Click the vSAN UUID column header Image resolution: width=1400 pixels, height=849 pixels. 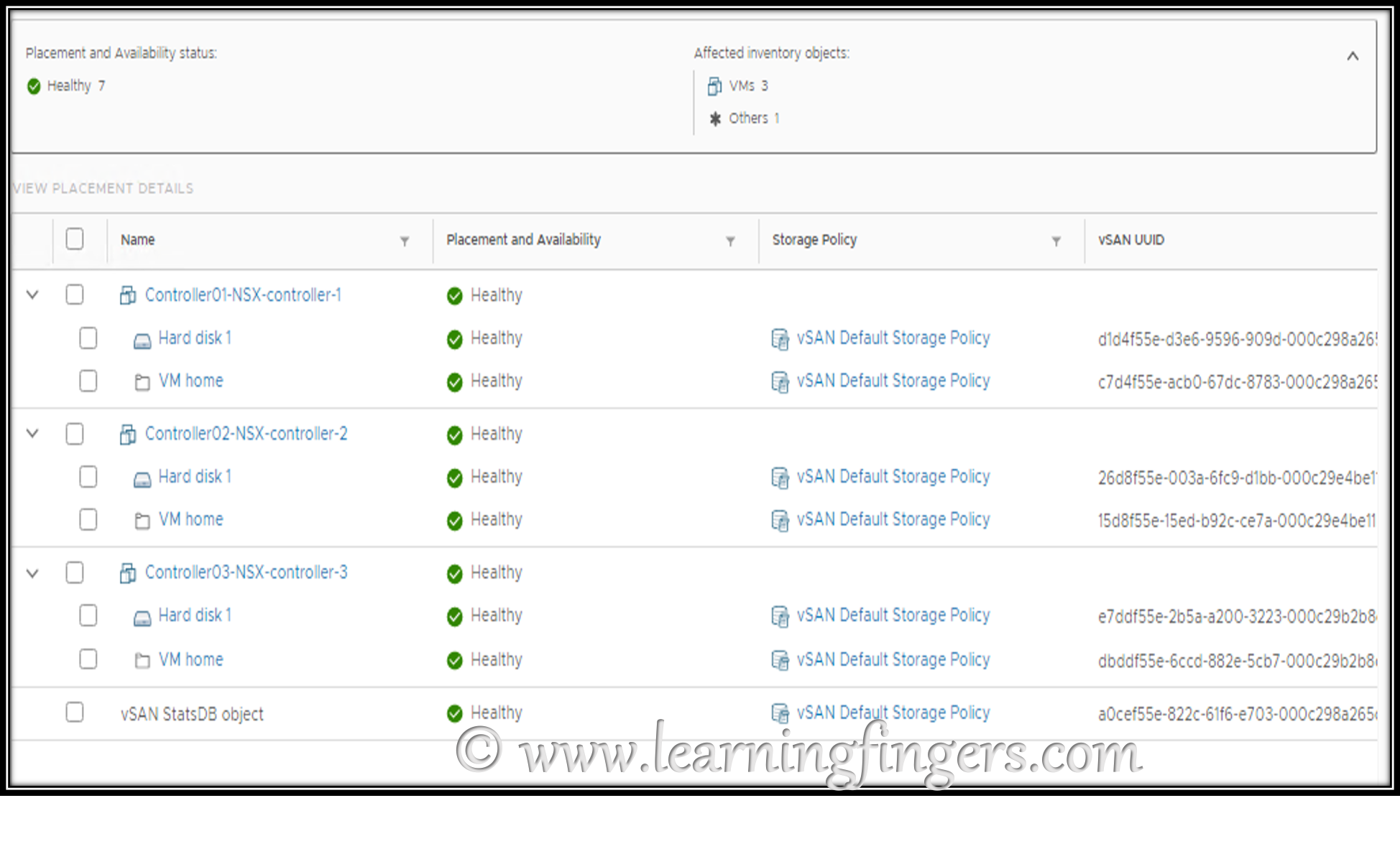1130,240
